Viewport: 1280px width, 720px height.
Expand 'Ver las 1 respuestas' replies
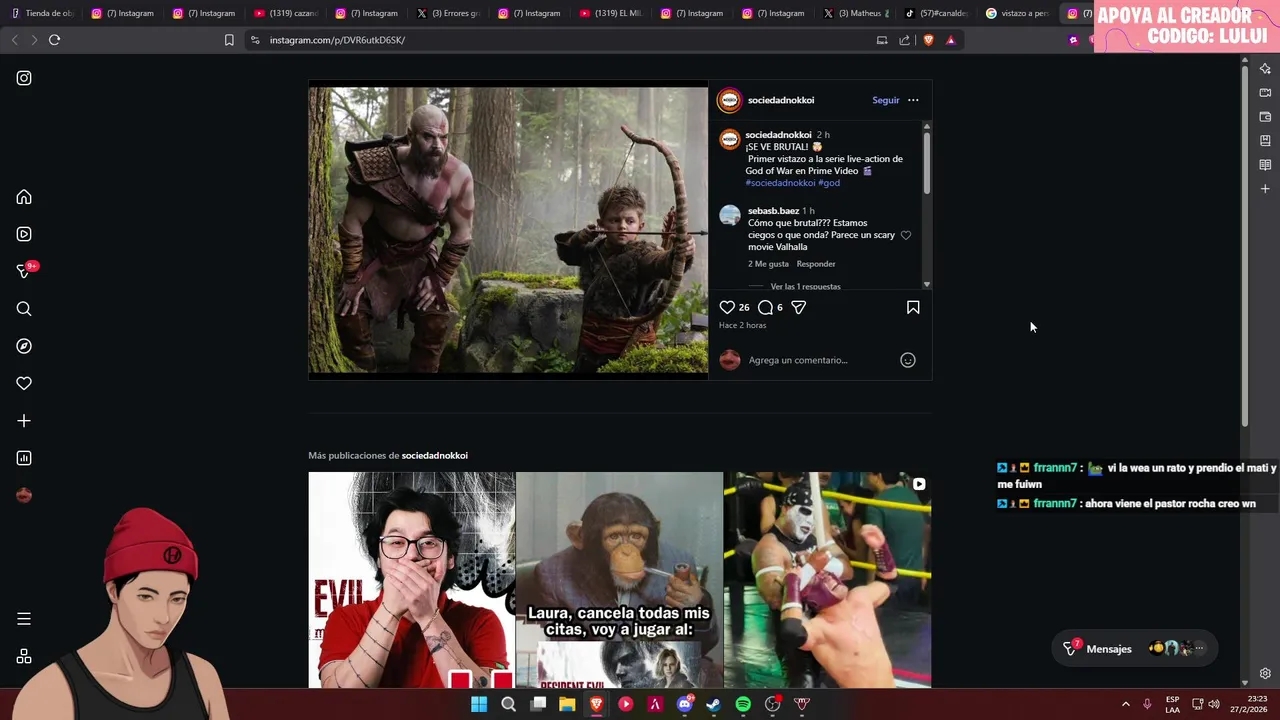805,287
